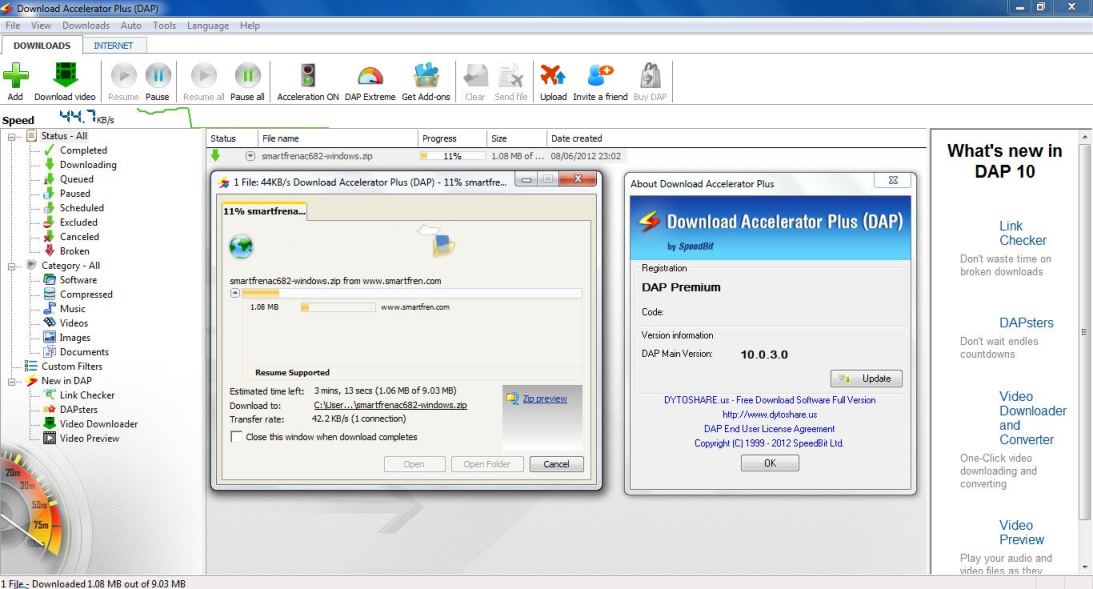Click the Clear toolbar icon
The image size is (1093, 589).
[475, 76]
